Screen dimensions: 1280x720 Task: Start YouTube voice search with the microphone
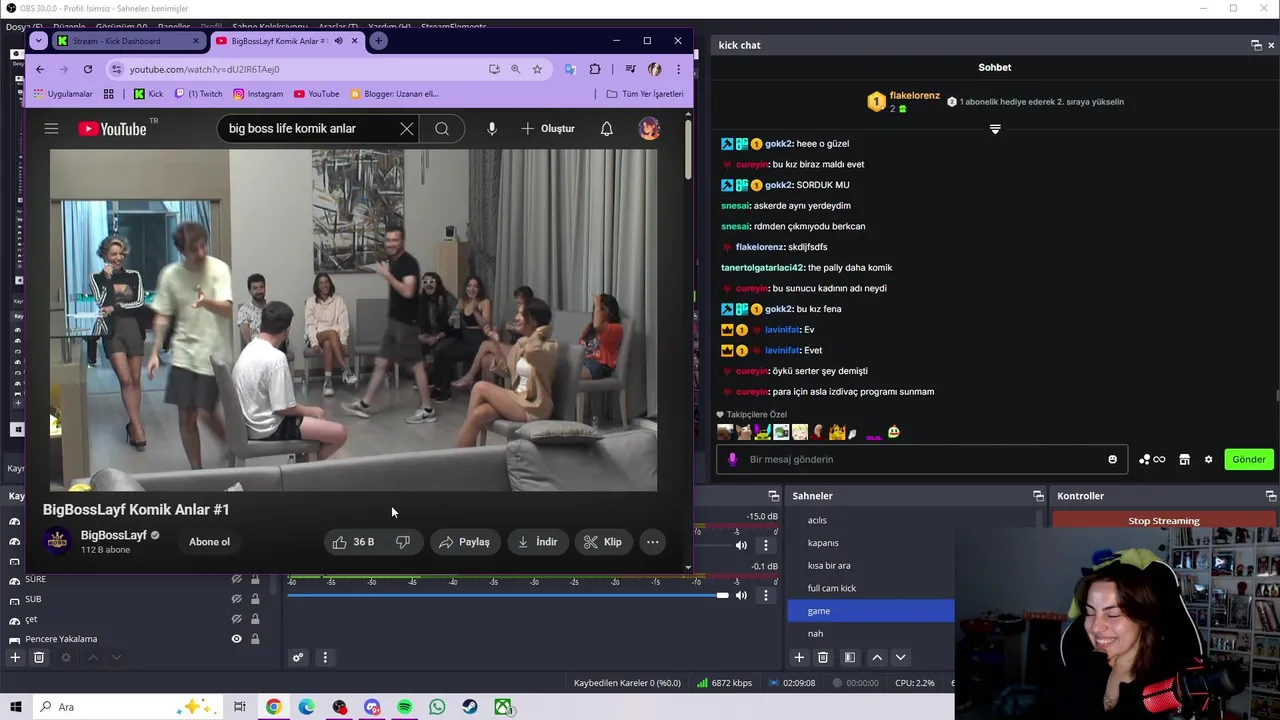[491, 128]
